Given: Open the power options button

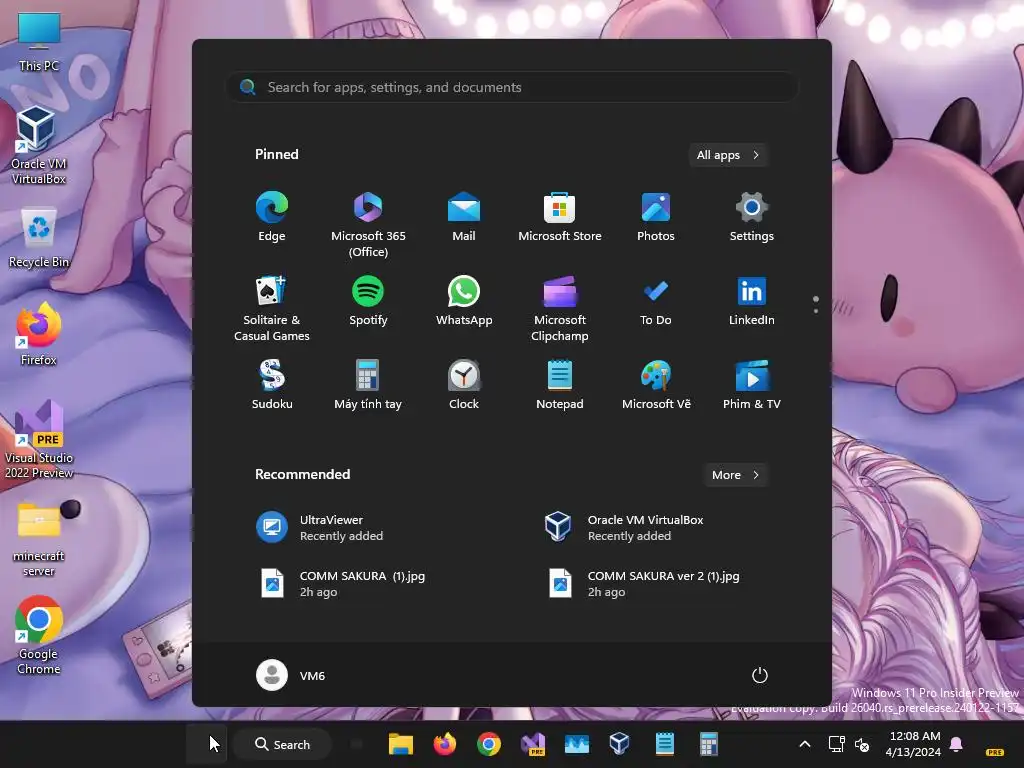Looking at the screenshot, I should pos(760,675).
